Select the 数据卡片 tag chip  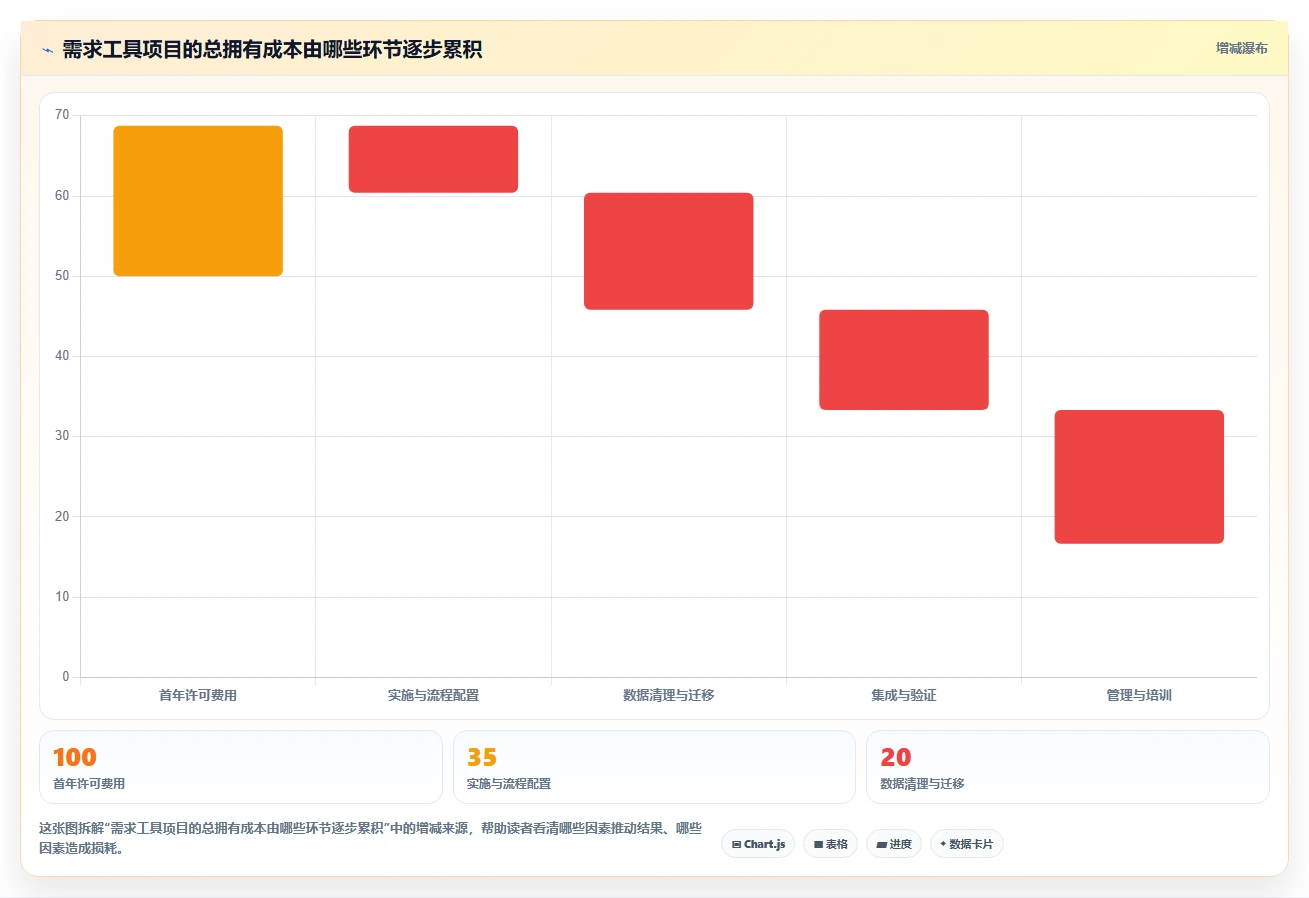click(966, 844)
